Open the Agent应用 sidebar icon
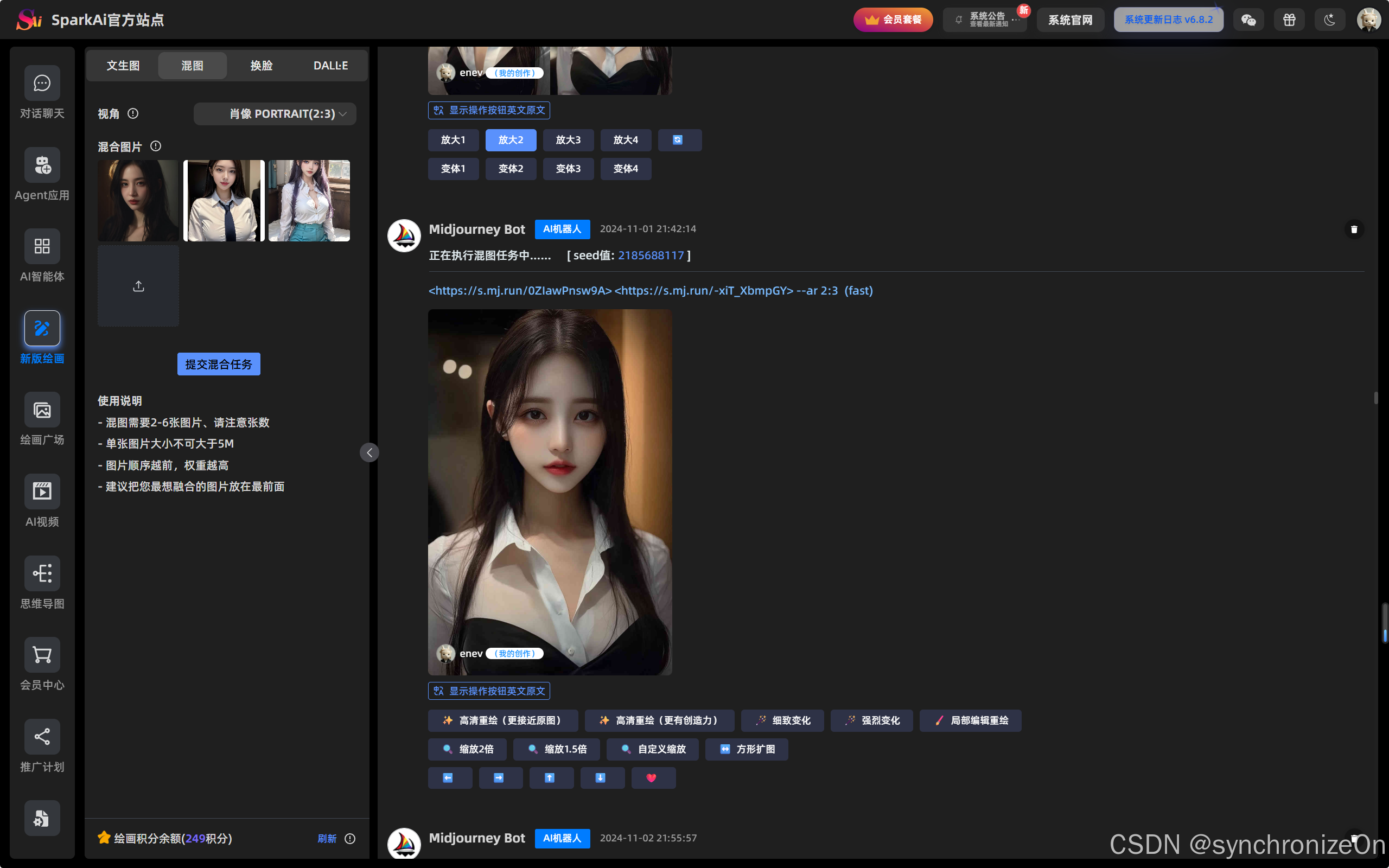Image resolution: width=1389 pixels, height=868 pixels. [42, 165]
